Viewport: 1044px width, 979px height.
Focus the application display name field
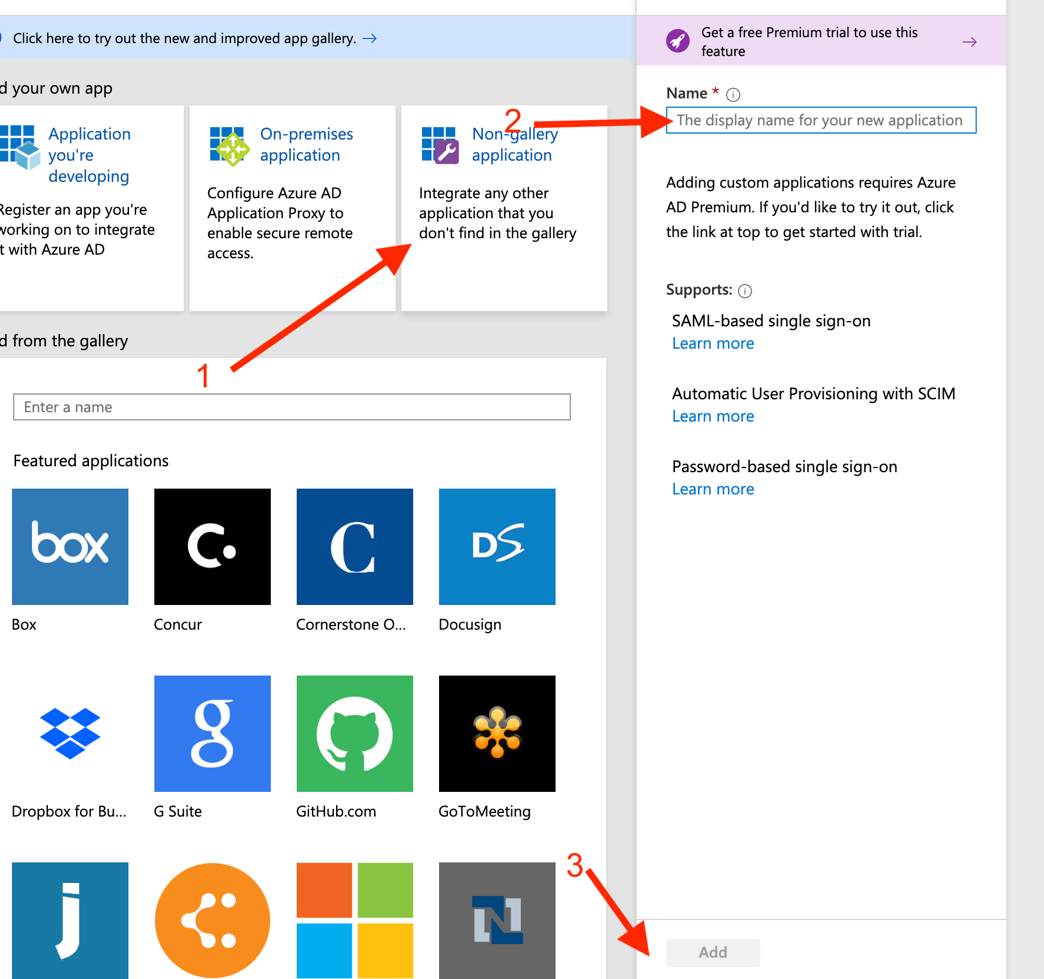tap(821, 121)
